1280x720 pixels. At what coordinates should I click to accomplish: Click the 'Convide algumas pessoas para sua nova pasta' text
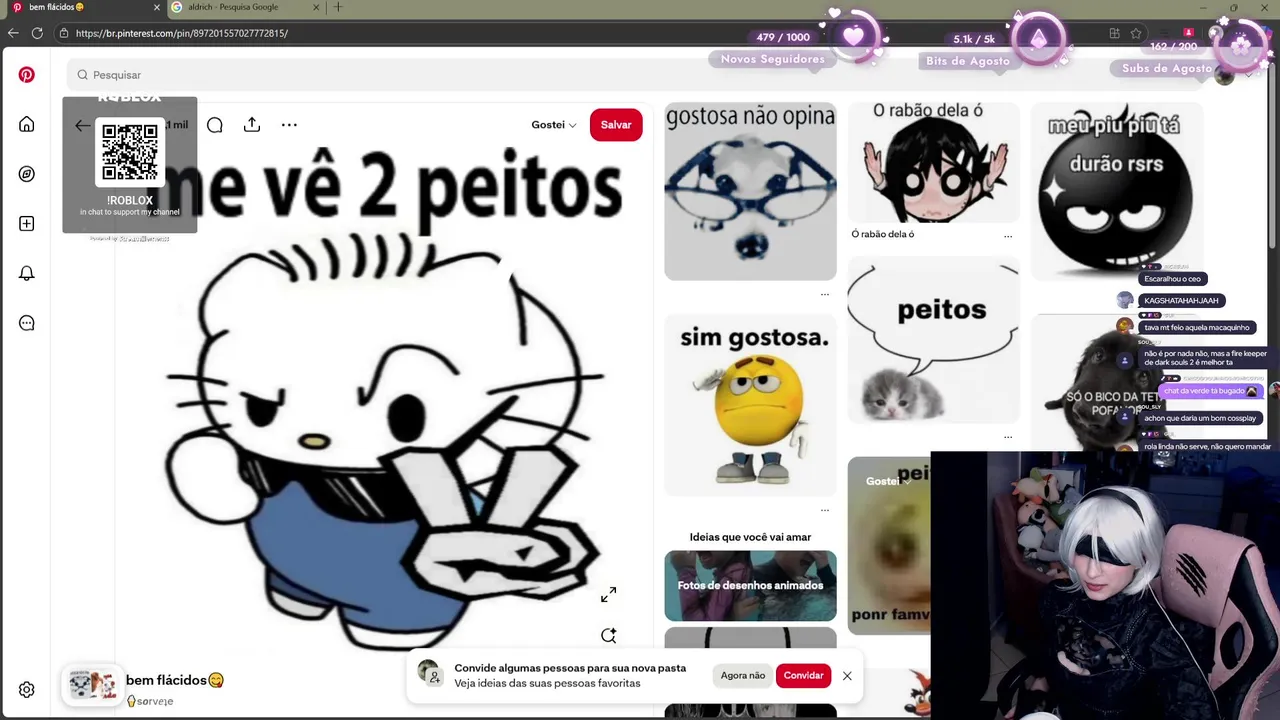pos(570,668)
